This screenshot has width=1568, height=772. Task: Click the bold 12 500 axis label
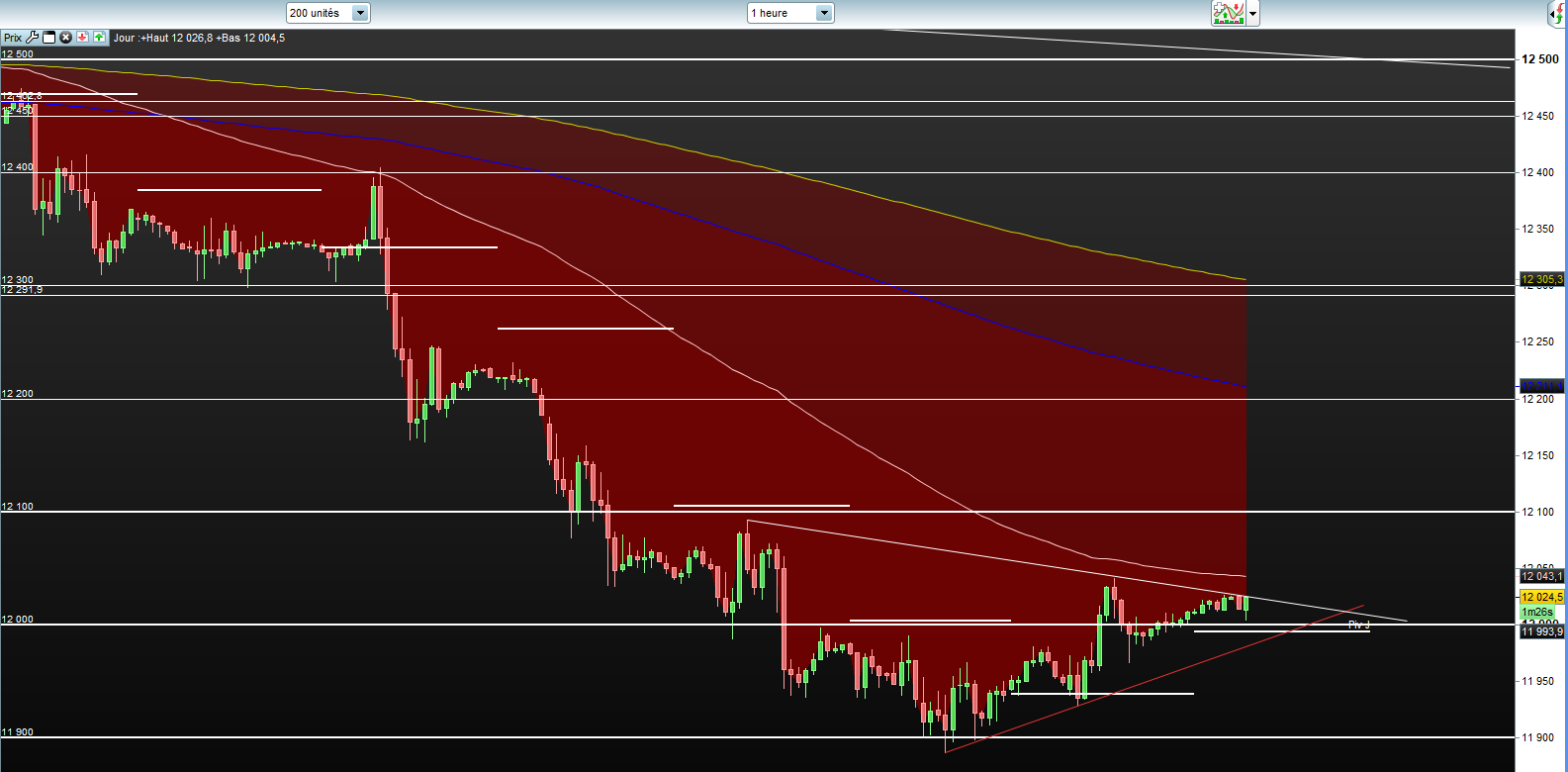tap(1539, 59)
